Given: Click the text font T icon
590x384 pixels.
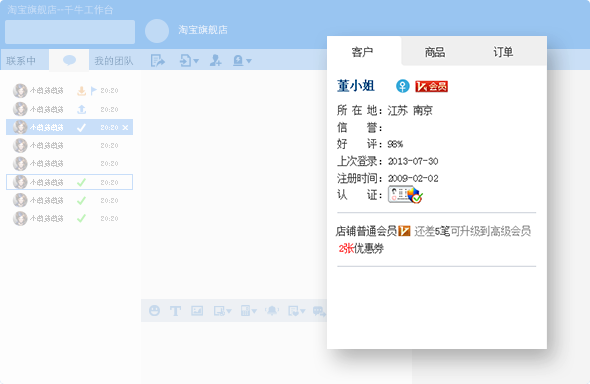Looking at the screenshot, I should pyautogui.click(x=175, y=311).
